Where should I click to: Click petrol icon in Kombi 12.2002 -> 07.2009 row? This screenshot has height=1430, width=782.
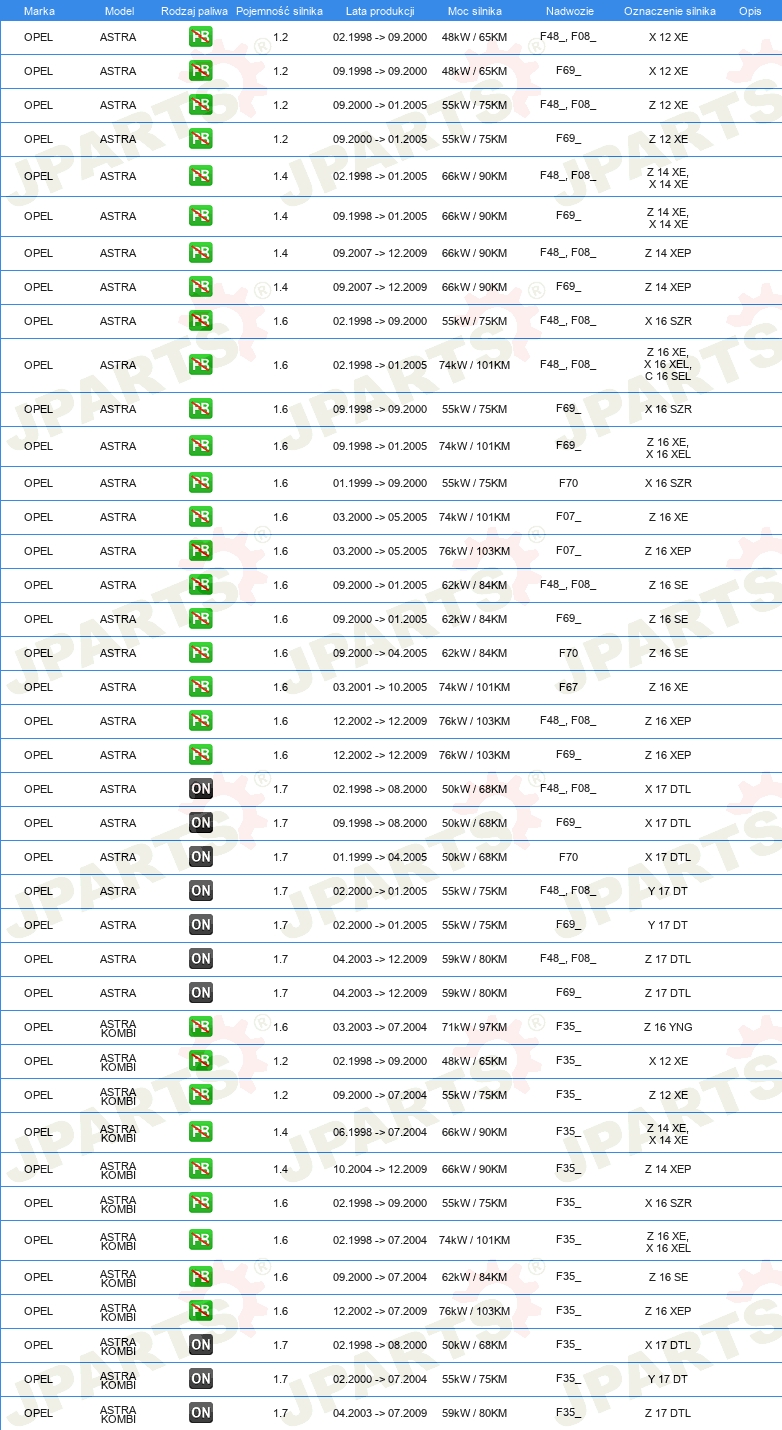tap(201, 1311)
